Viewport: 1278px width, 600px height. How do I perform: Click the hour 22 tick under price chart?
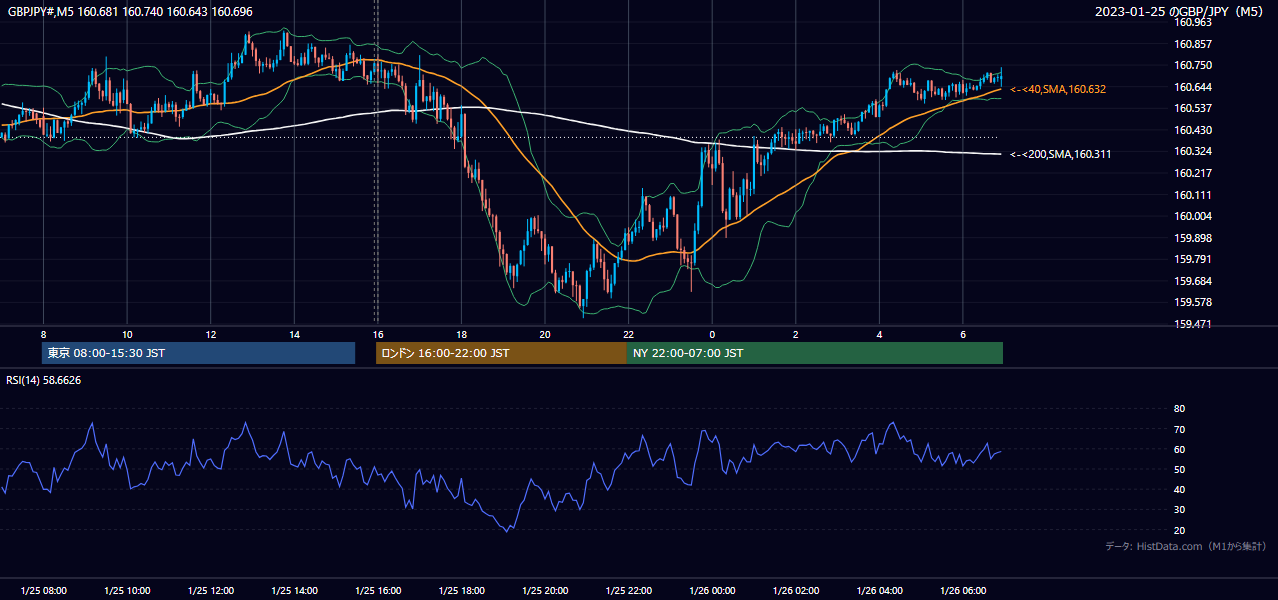628,334
